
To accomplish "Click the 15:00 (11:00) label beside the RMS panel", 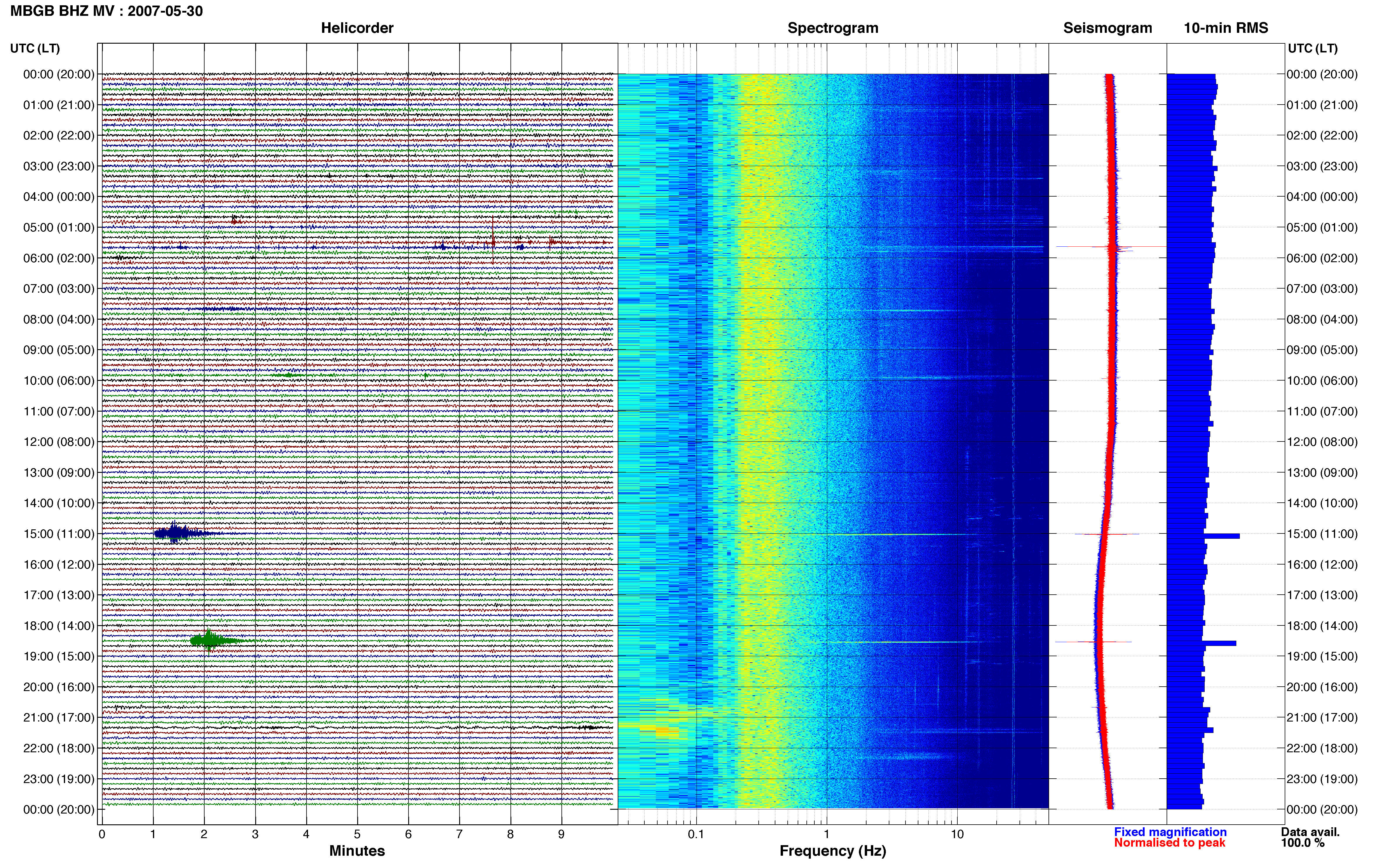I will (x=1322, y=534).
